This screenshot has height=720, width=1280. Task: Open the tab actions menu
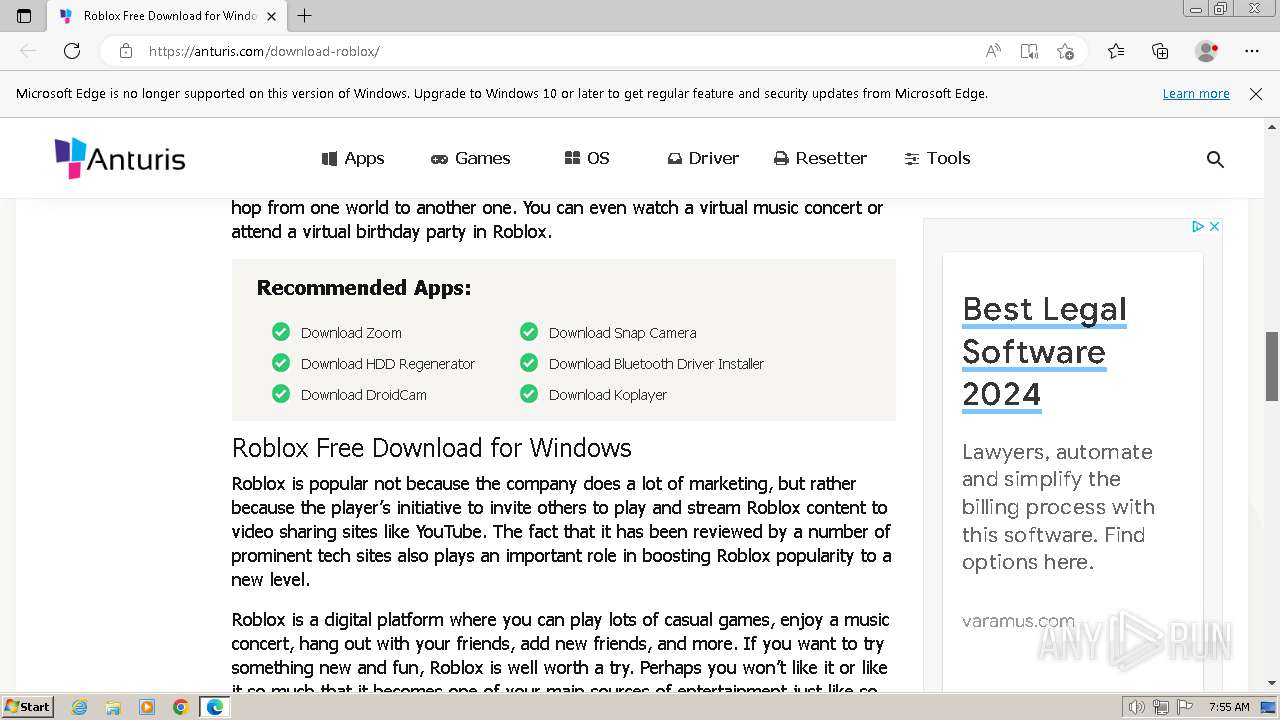pos(24,16)
